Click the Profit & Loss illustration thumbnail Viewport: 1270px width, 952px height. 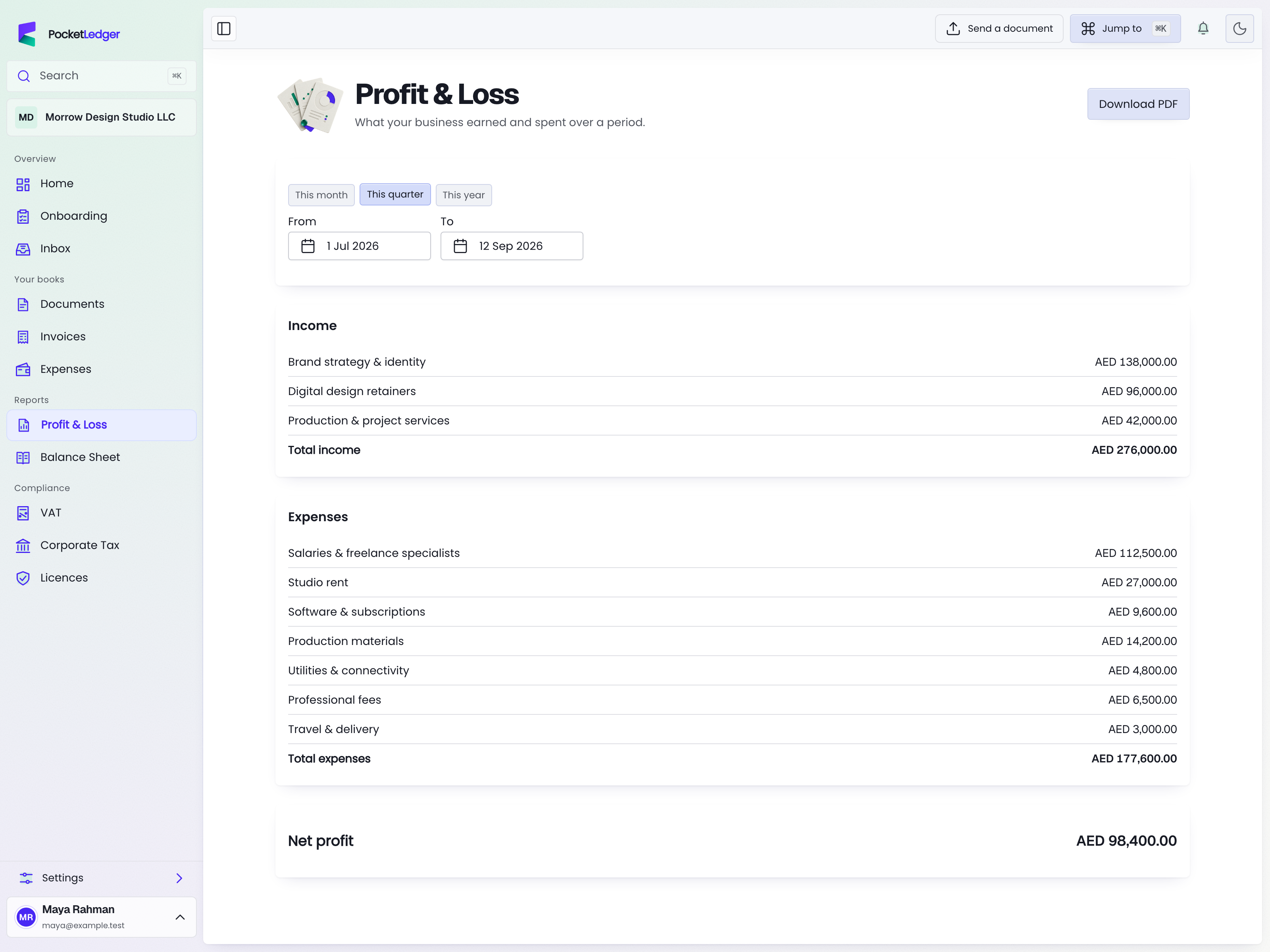[311, 106]
